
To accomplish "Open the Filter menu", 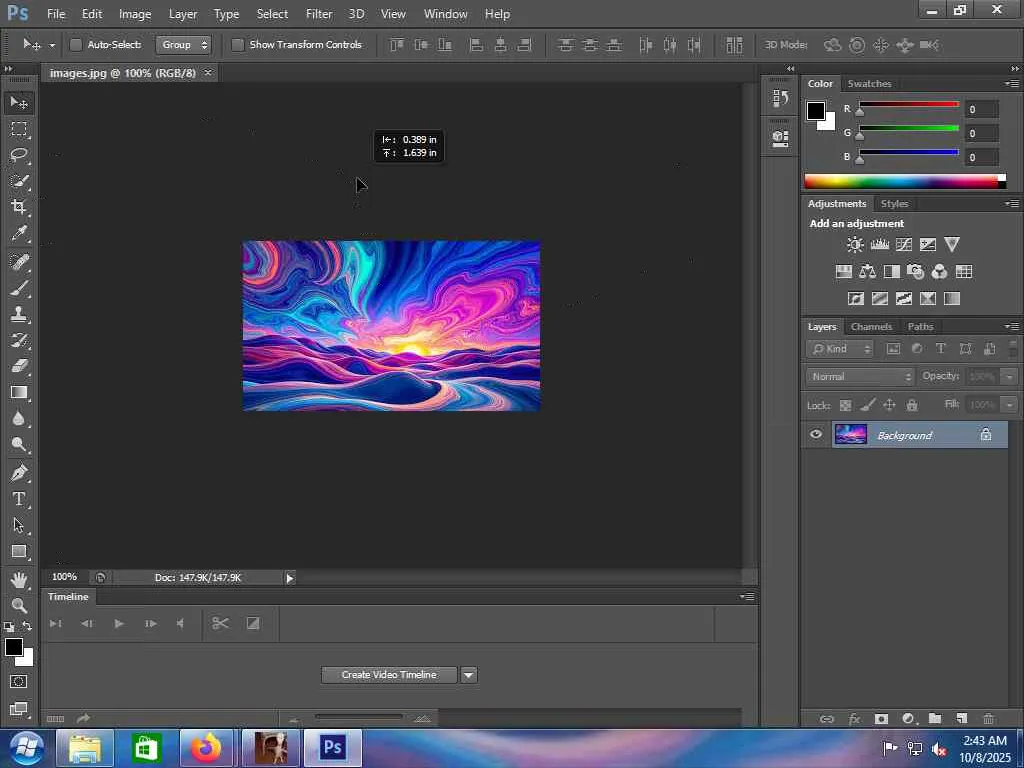I will pos(319,14).
